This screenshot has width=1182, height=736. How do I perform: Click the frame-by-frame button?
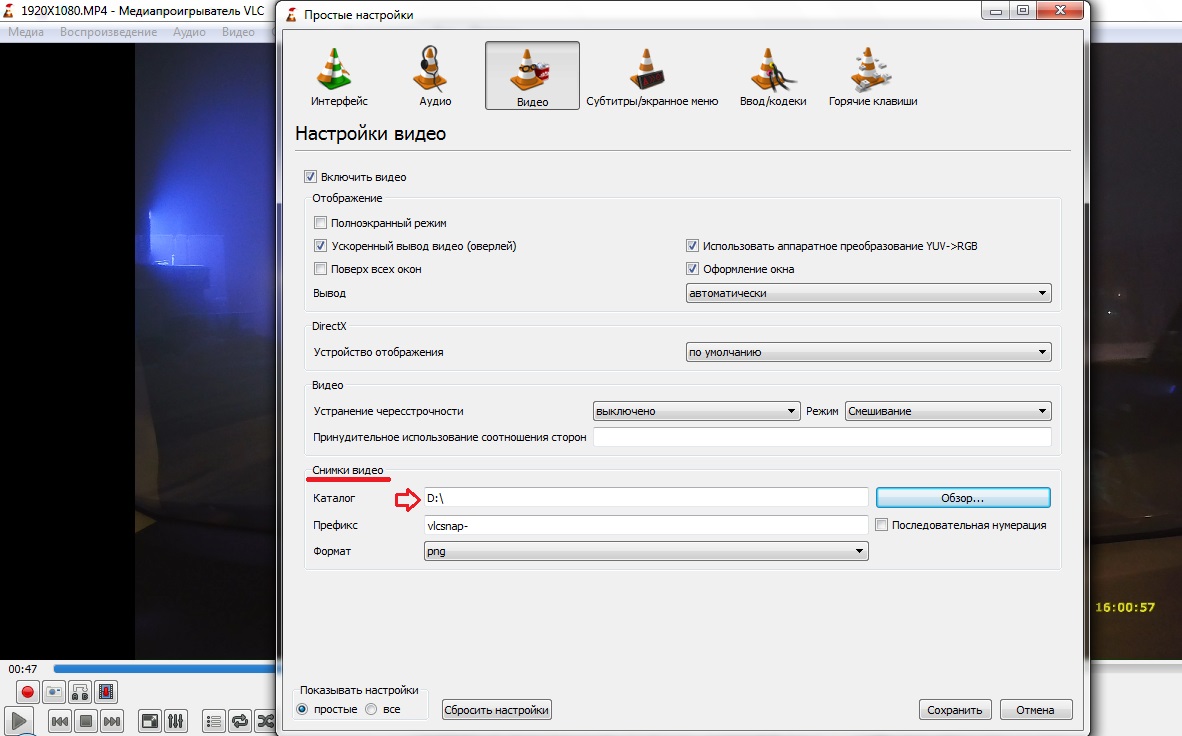[106, 691]
